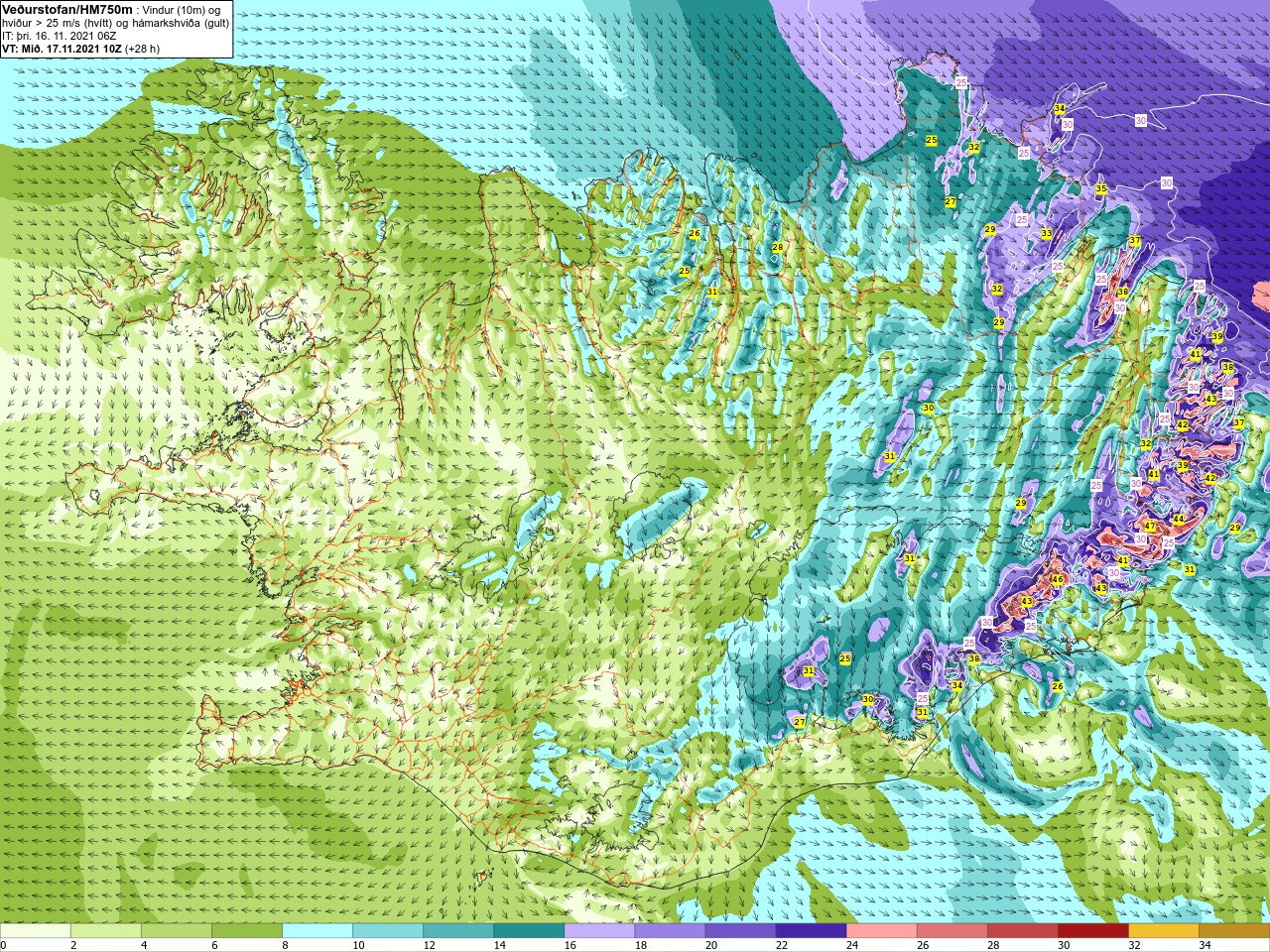Click the legend tick number '28'
The width and height of the screenshot is (1270, 952).
pos(993,945)
